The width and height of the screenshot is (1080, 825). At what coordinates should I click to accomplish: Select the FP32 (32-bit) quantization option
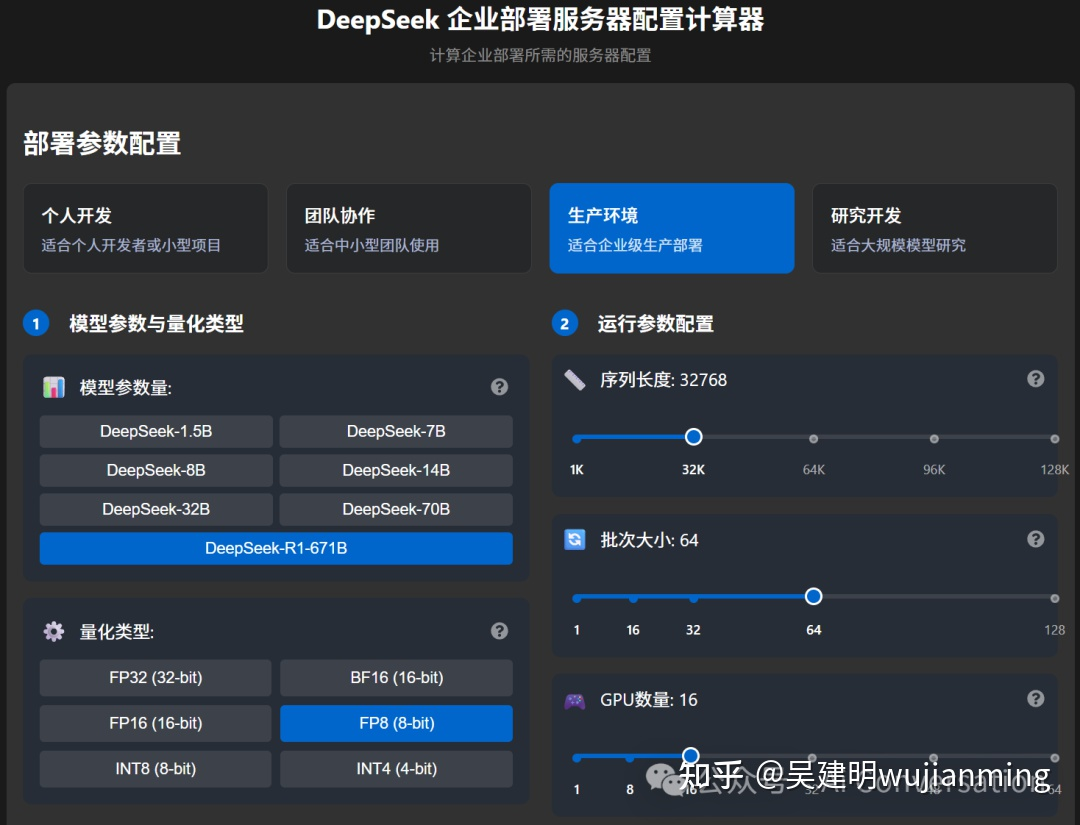[x=155, y=677]
